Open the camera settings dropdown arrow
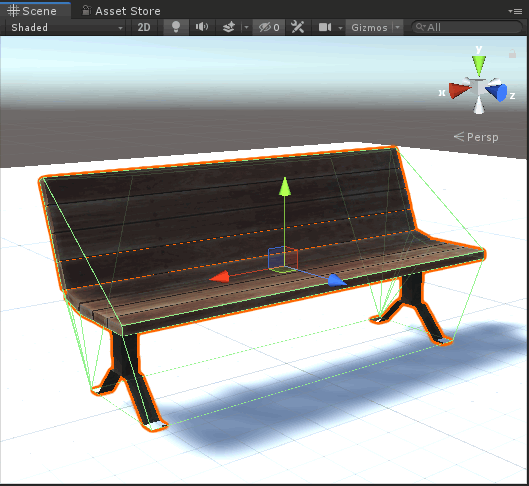Screen dimensions: 529x486 [340, 27]
